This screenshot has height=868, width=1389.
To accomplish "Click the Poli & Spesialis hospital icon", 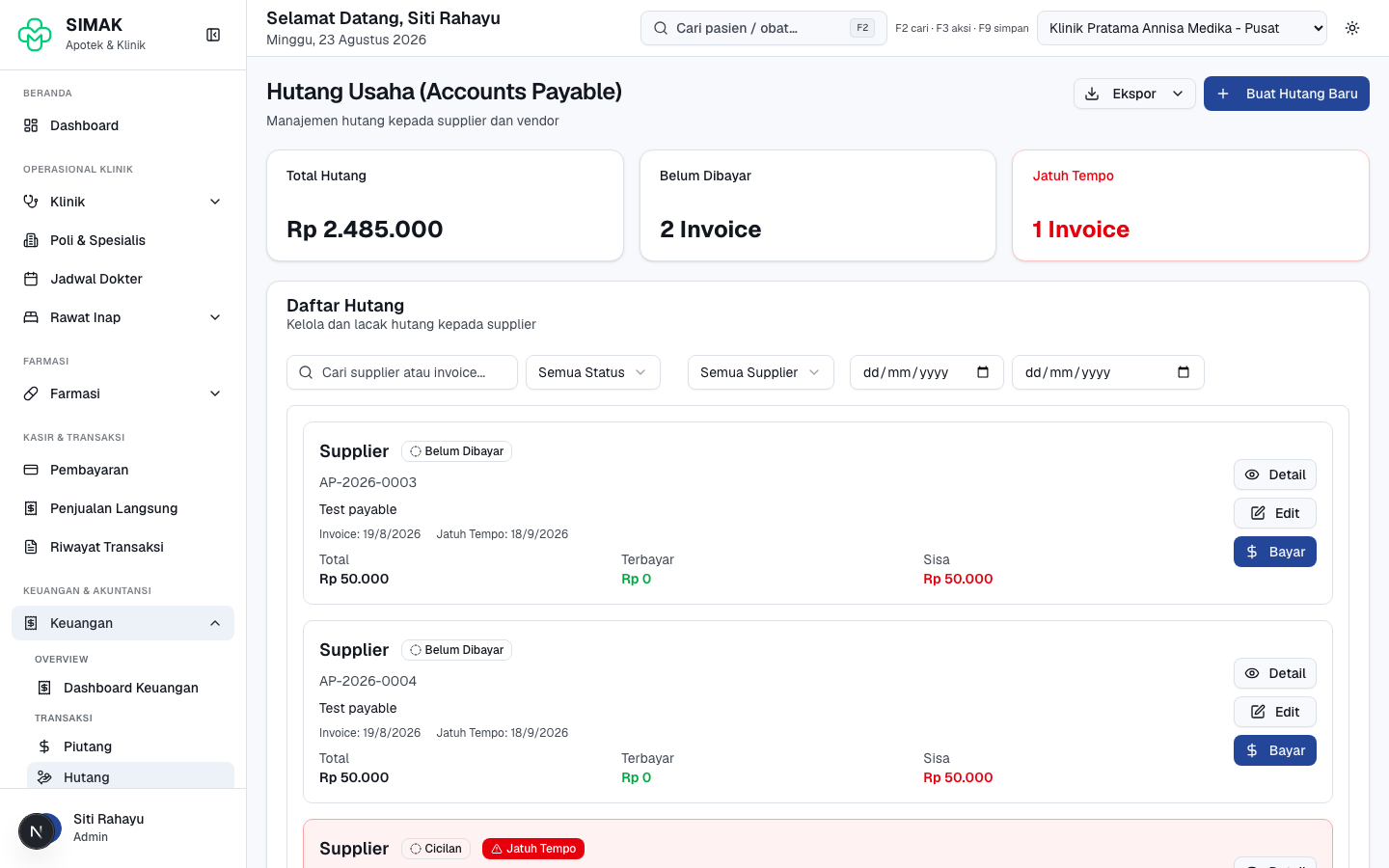I will tap(31, 240).
